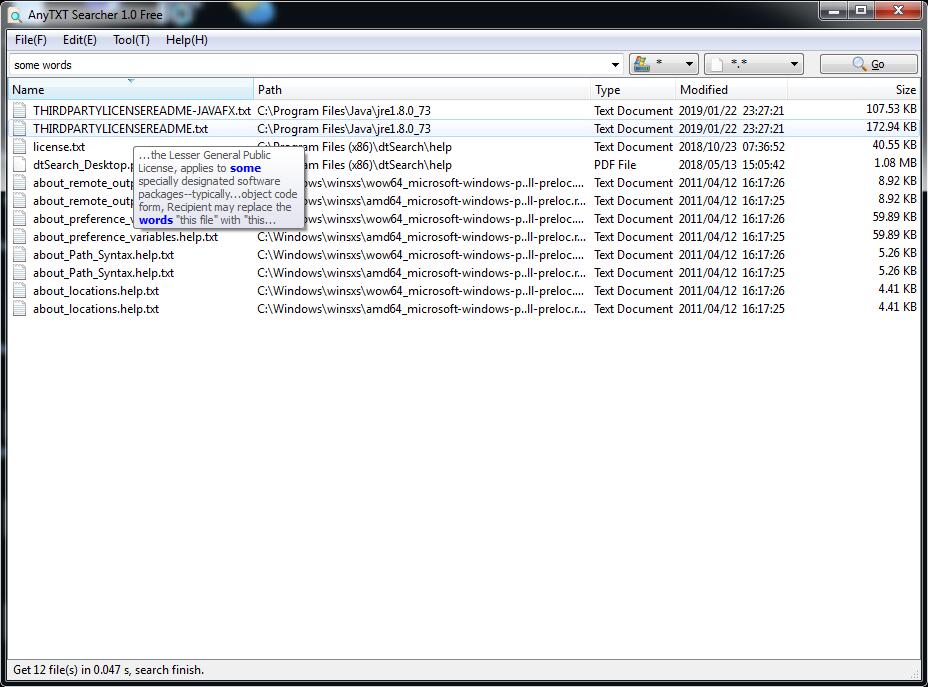Click file icon of about_preference_variables.help.txt amd64 row
The width and height of the screenshot is (928, 687).
pyautogui.click(x=20, y=237)
